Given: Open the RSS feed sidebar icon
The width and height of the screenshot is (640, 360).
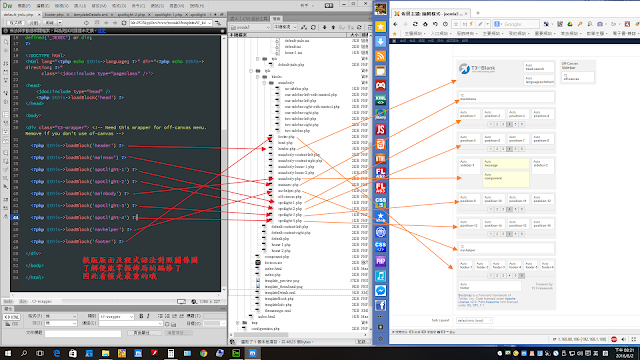Looking at the screenshot, I should [380, 56].
